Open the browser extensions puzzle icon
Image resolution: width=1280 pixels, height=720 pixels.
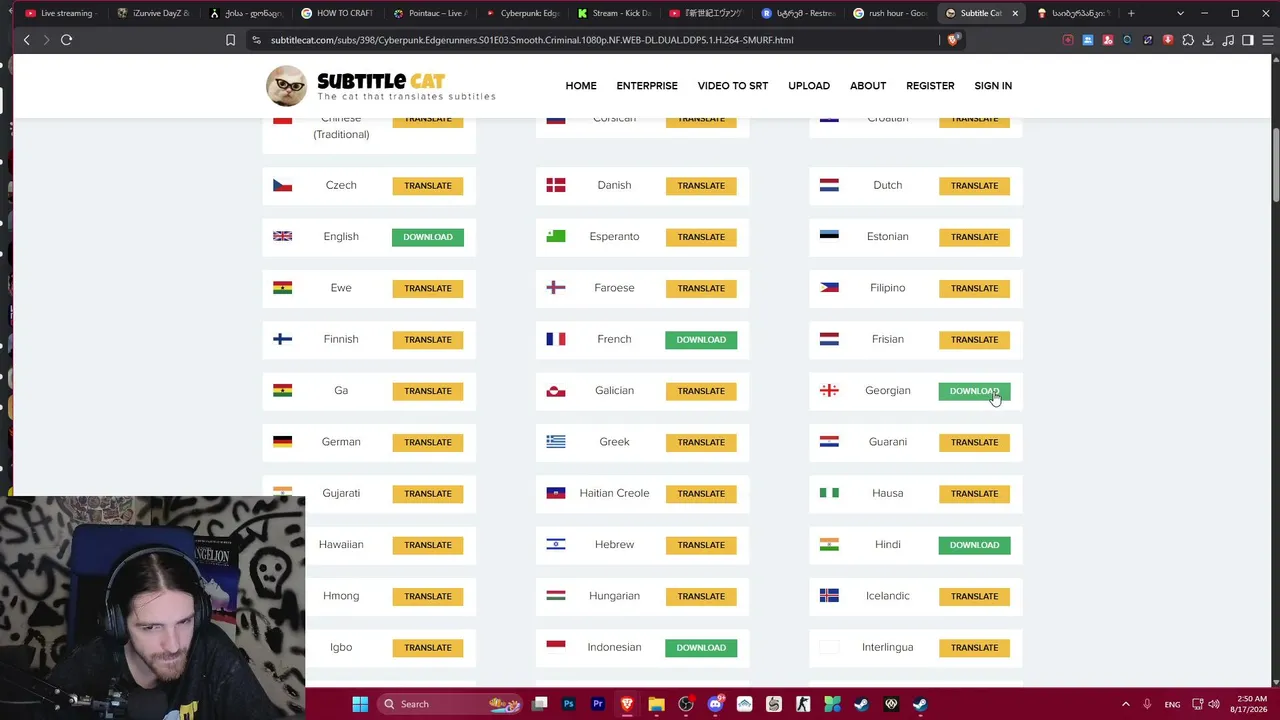point(1188,40)
